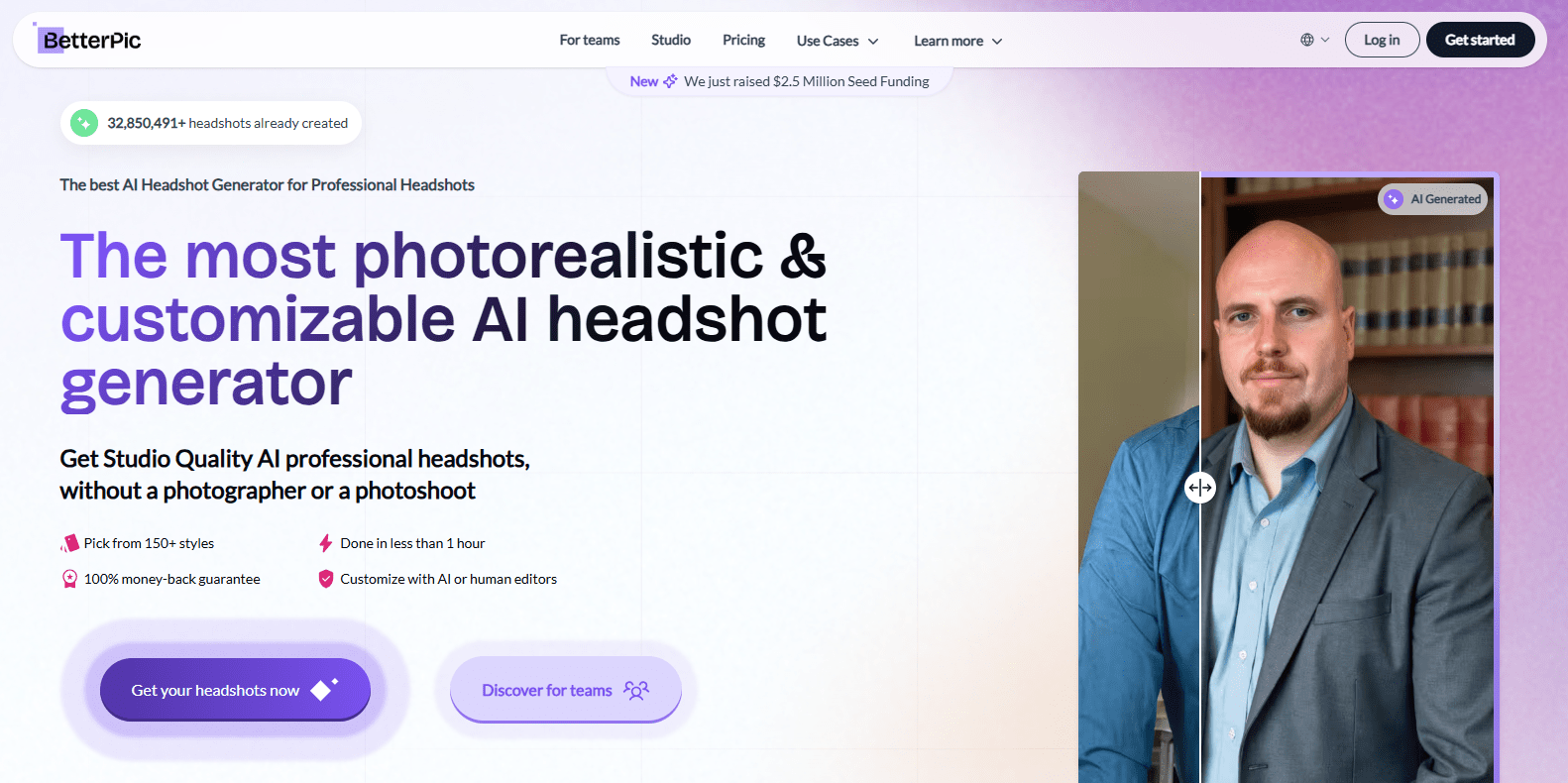Click the money-back guarantee badge icon
The width and height of the screenshot is (1568, 783).
tap(69, 579)
